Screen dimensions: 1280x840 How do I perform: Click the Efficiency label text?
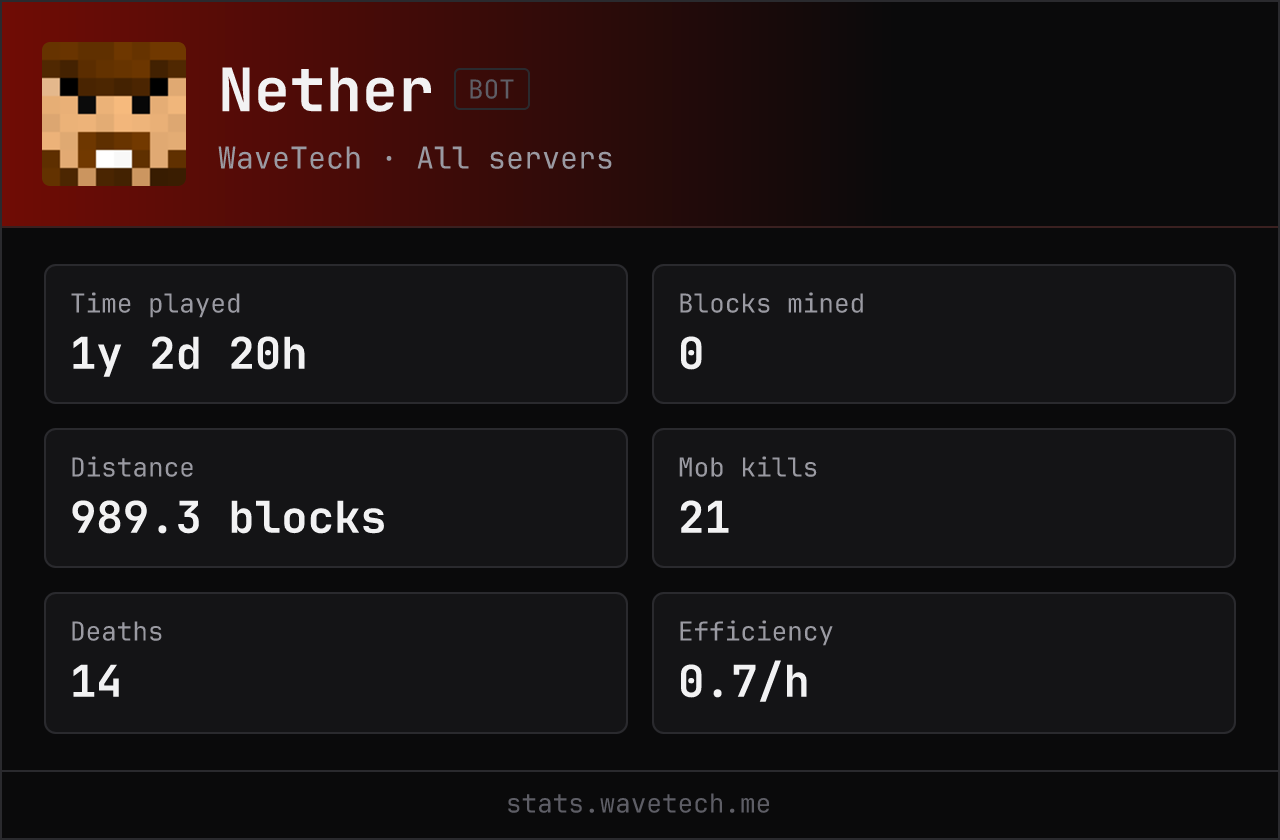[x=756, y=632]
